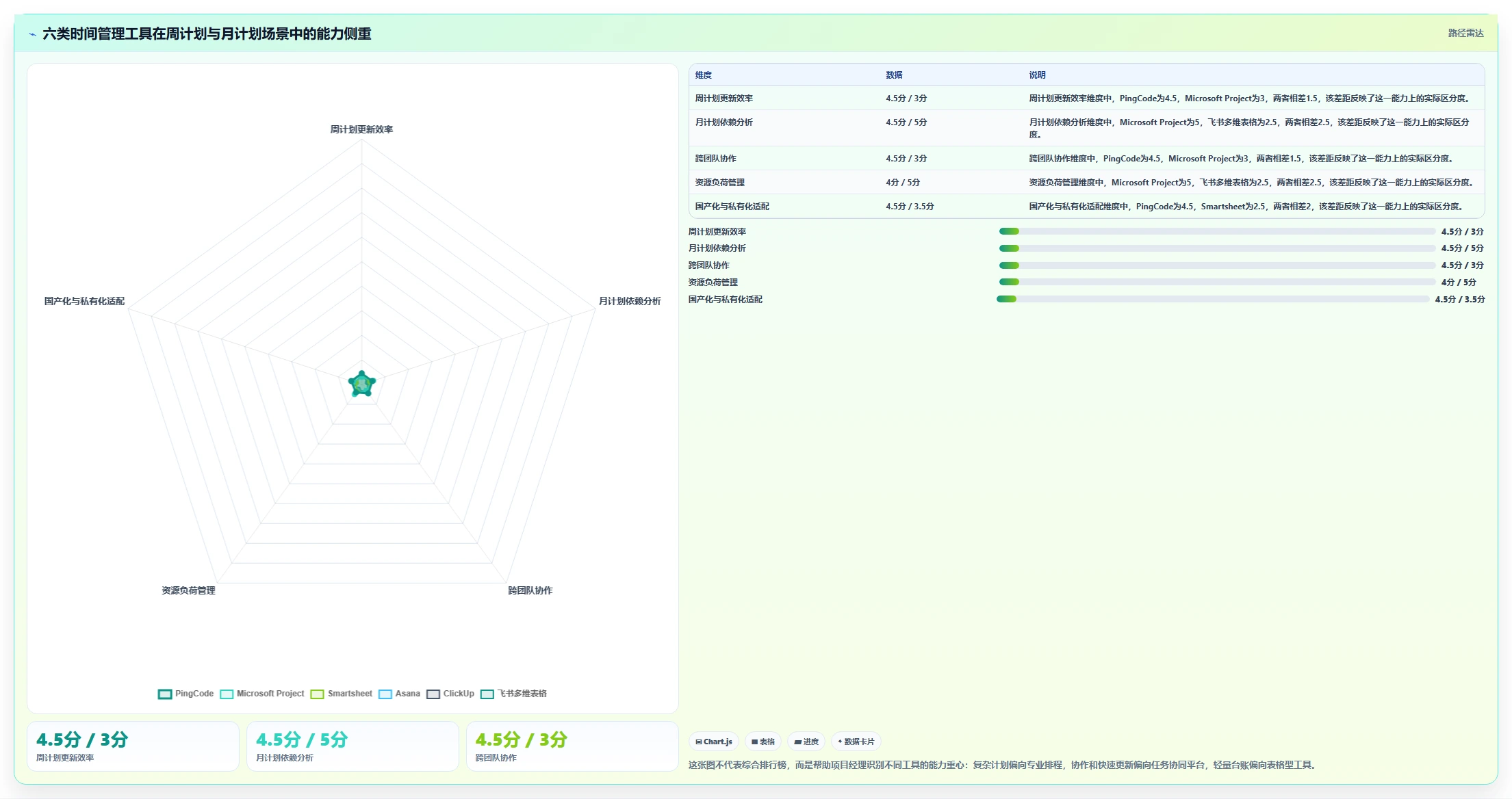Toggle PingCode legend swatch

point(165,694)
